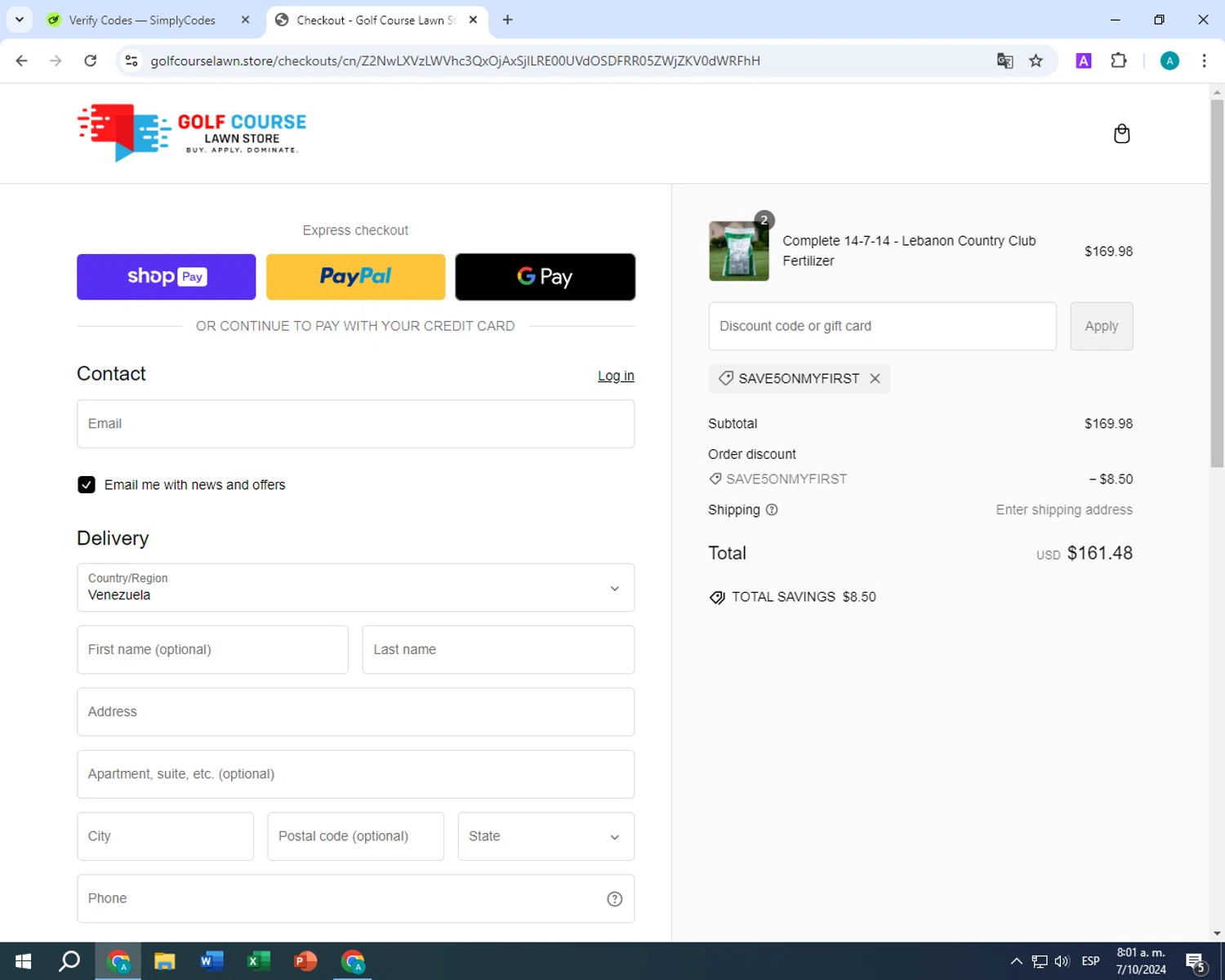Open the Windows Start menu
The height and width of the screenshot is (980, 1225).
pyautogui.click(x=23, y=961)
